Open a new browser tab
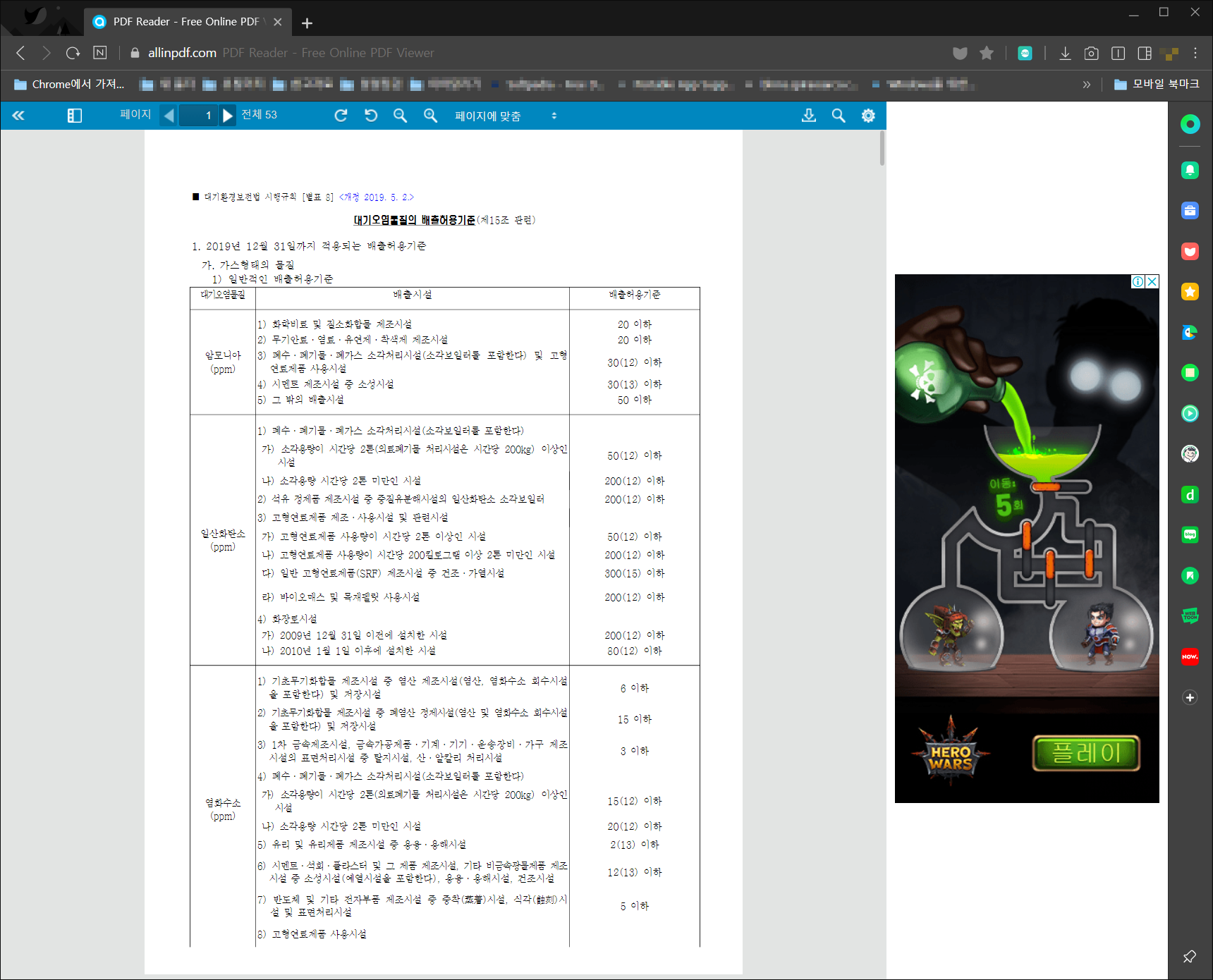Viewport: 1213px width, 980px height. 307,23
